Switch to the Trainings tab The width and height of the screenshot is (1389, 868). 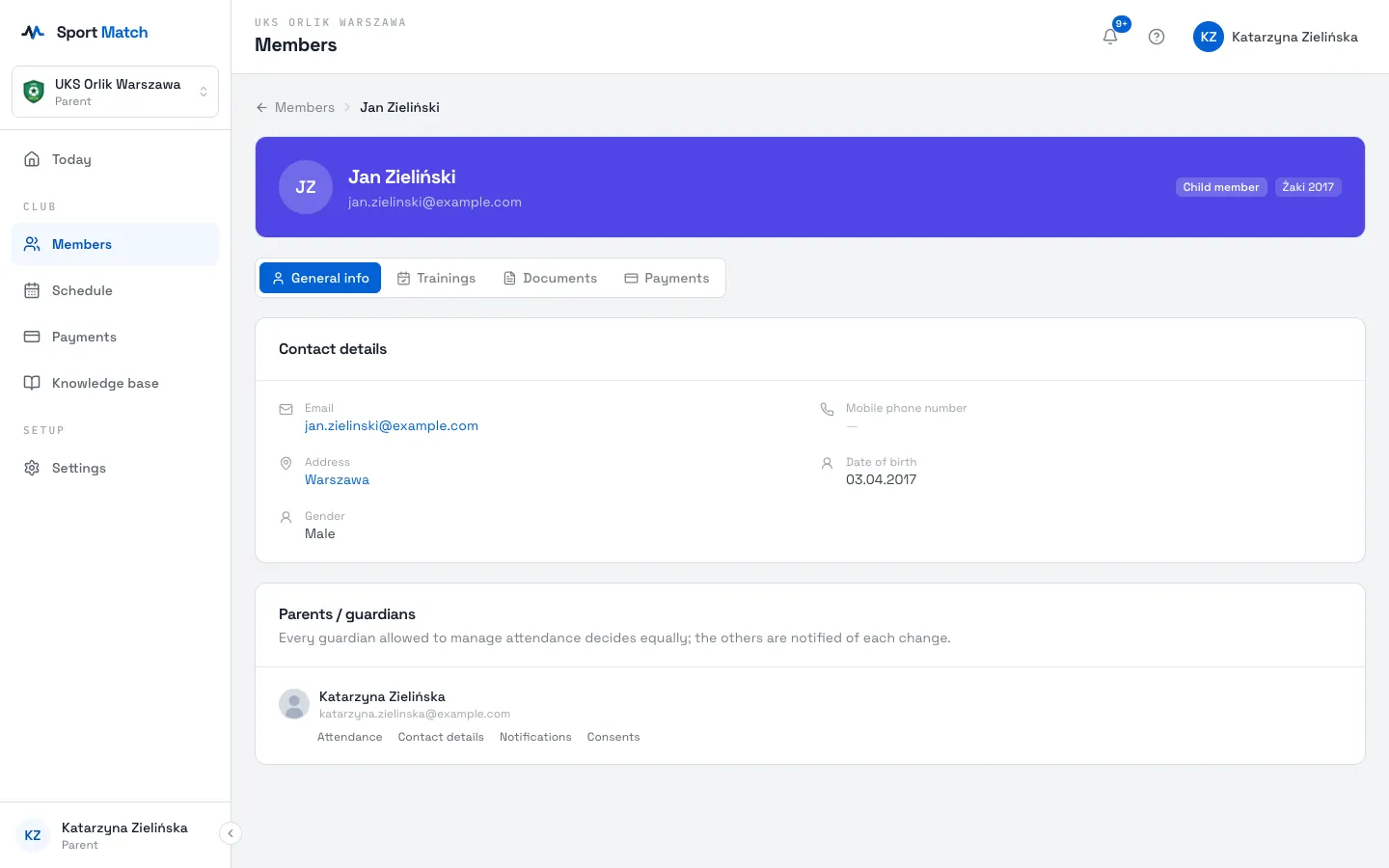[x=436, y=278]
